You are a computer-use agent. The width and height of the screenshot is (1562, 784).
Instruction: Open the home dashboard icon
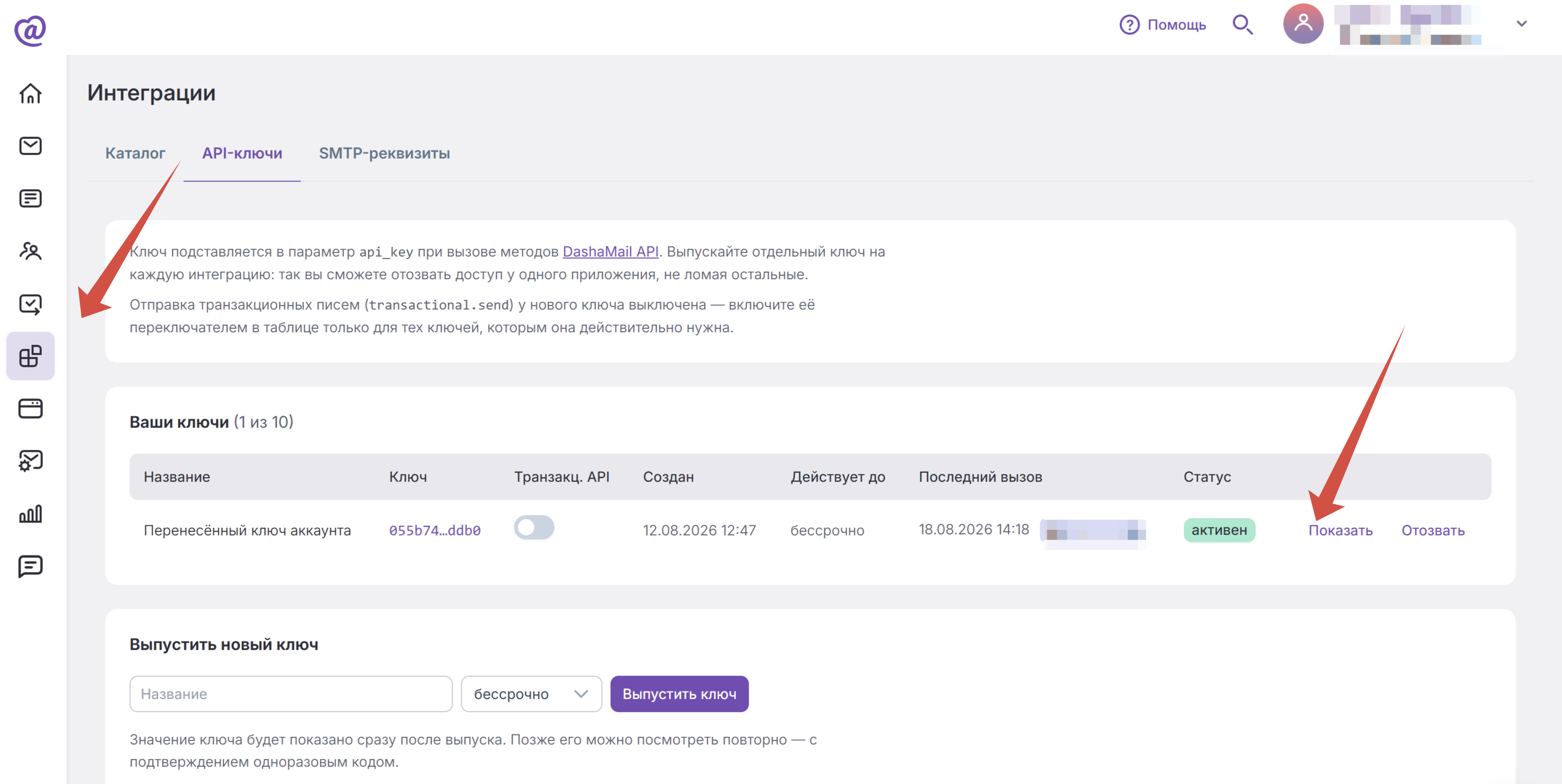click(30, 93)
